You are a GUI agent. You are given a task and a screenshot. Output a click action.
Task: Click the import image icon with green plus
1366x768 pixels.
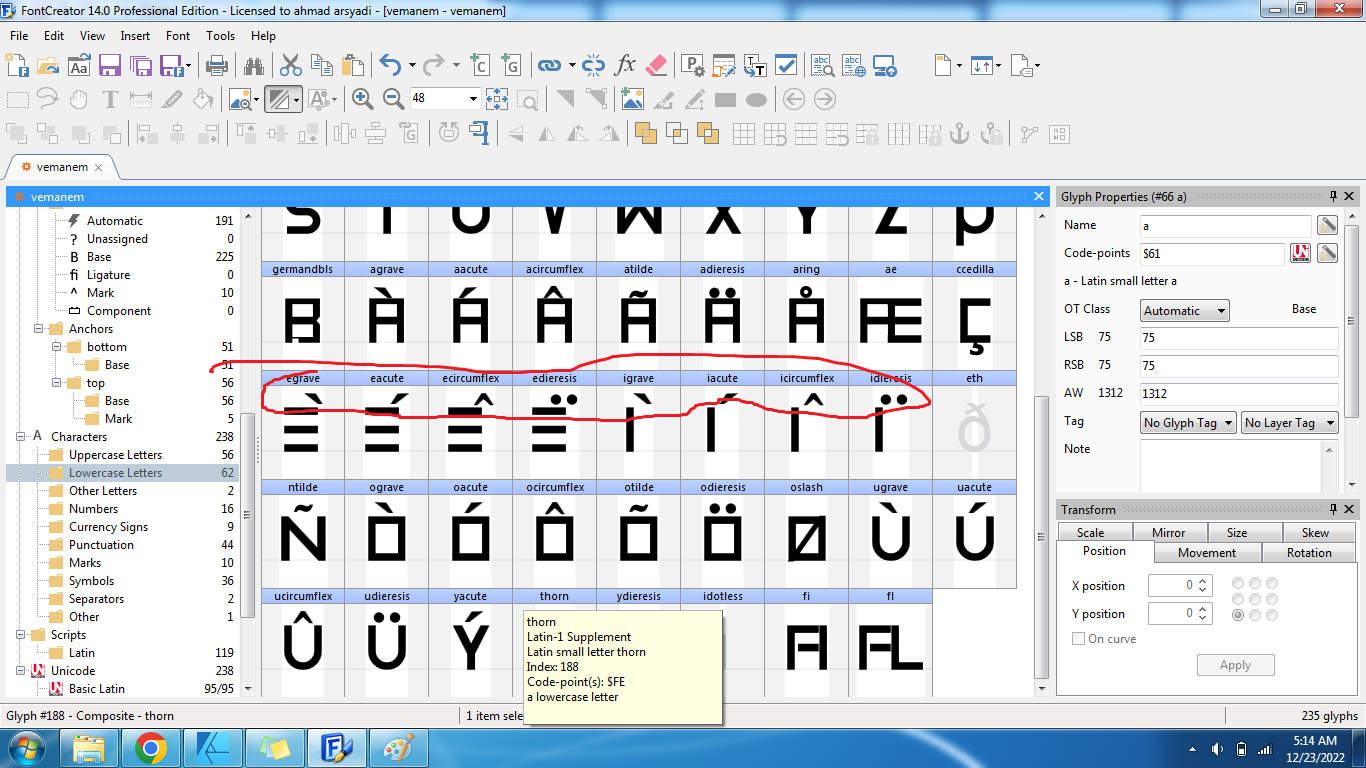(x=632, y=98)
